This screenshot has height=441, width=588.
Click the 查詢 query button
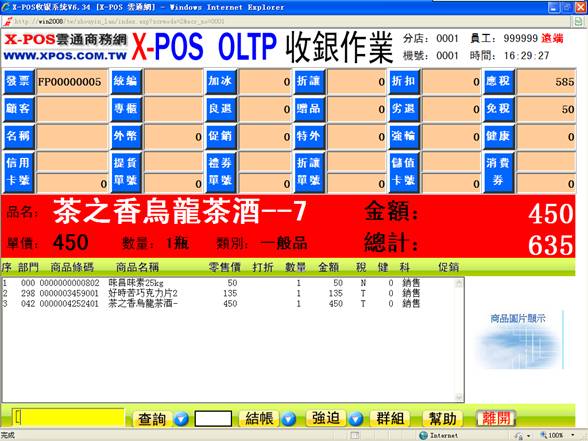[x=152, y=418]
